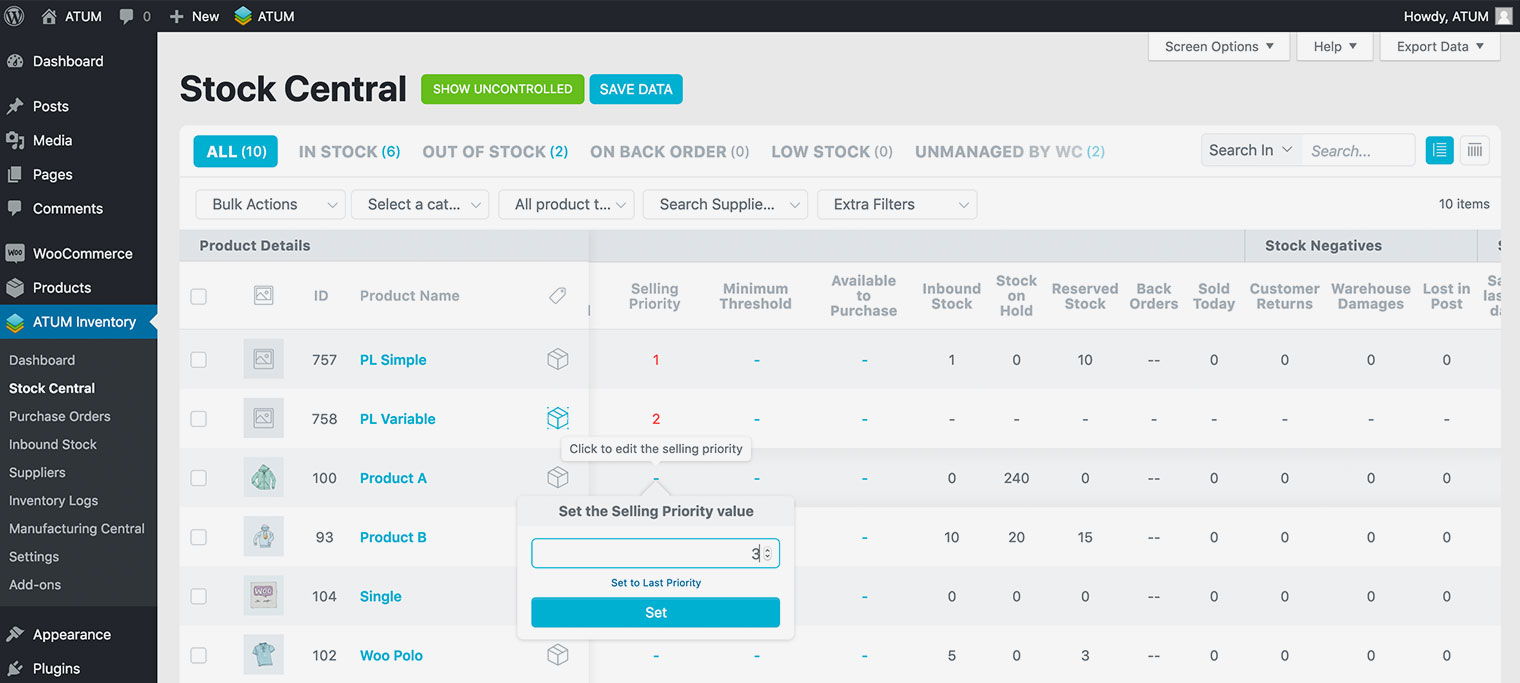Check the Woo Polo row checkbox
1520x683 pixels.
(x=199, y=655)
